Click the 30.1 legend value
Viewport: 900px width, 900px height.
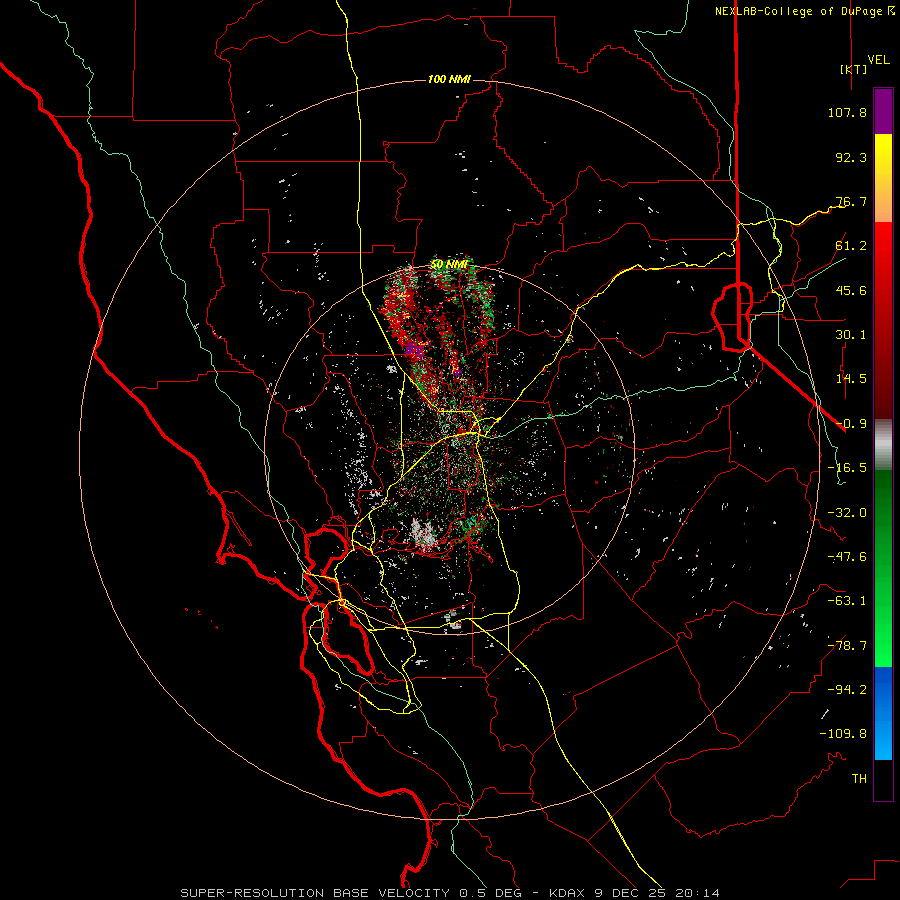click(851, 335)
